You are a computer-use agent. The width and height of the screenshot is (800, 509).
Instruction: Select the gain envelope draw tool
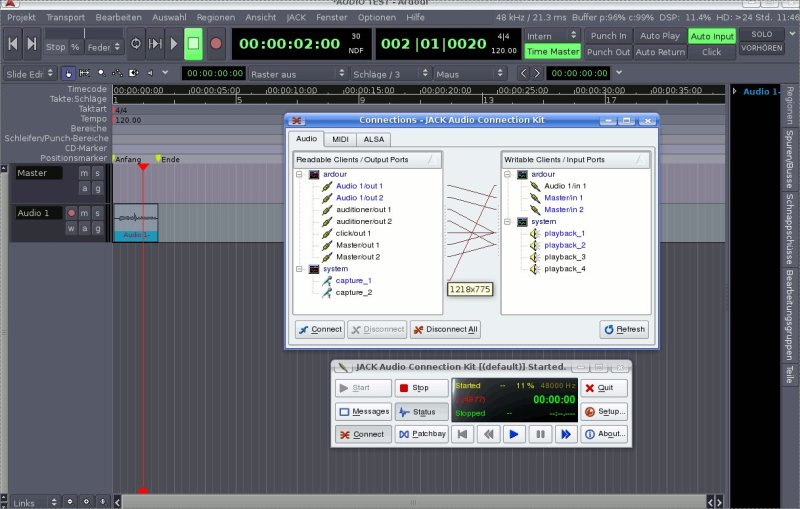(117, 73)
